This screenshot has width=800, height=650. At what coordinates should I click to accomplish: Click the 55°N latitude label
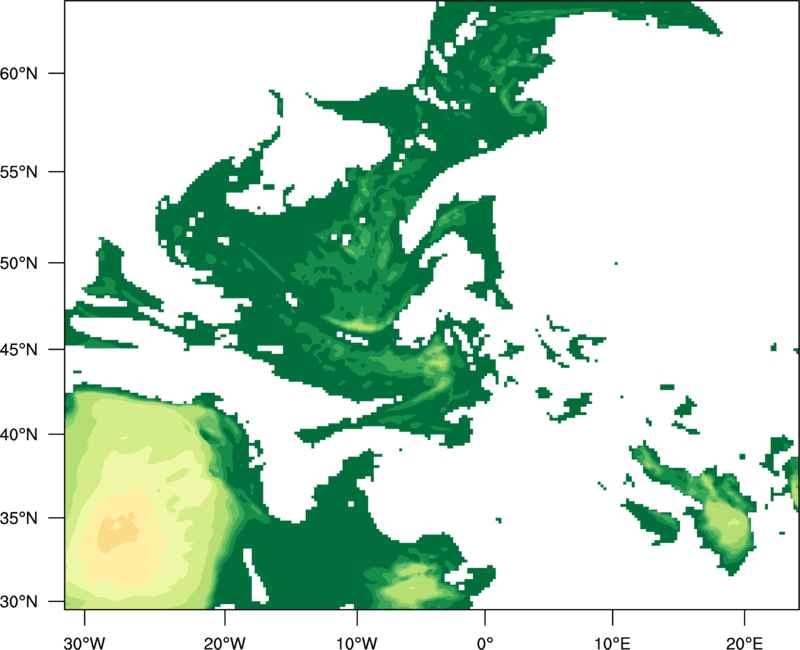[x=19, y=172]
